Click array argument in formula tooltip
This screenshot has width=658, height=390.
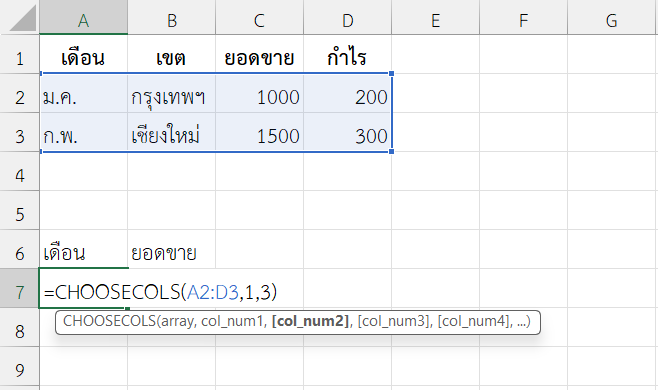point(177,321)
